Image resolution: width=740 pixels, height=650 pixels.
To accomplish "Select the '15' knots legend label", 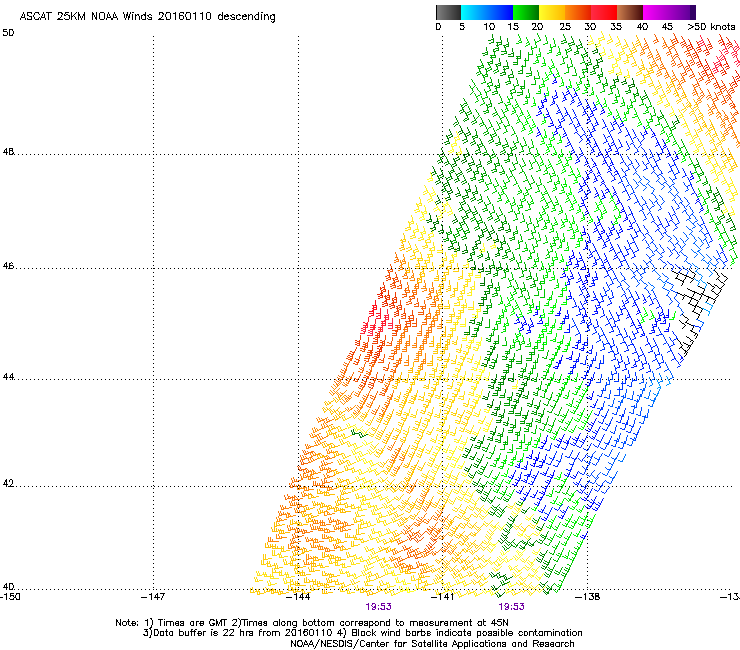I will tap(513, 27).
